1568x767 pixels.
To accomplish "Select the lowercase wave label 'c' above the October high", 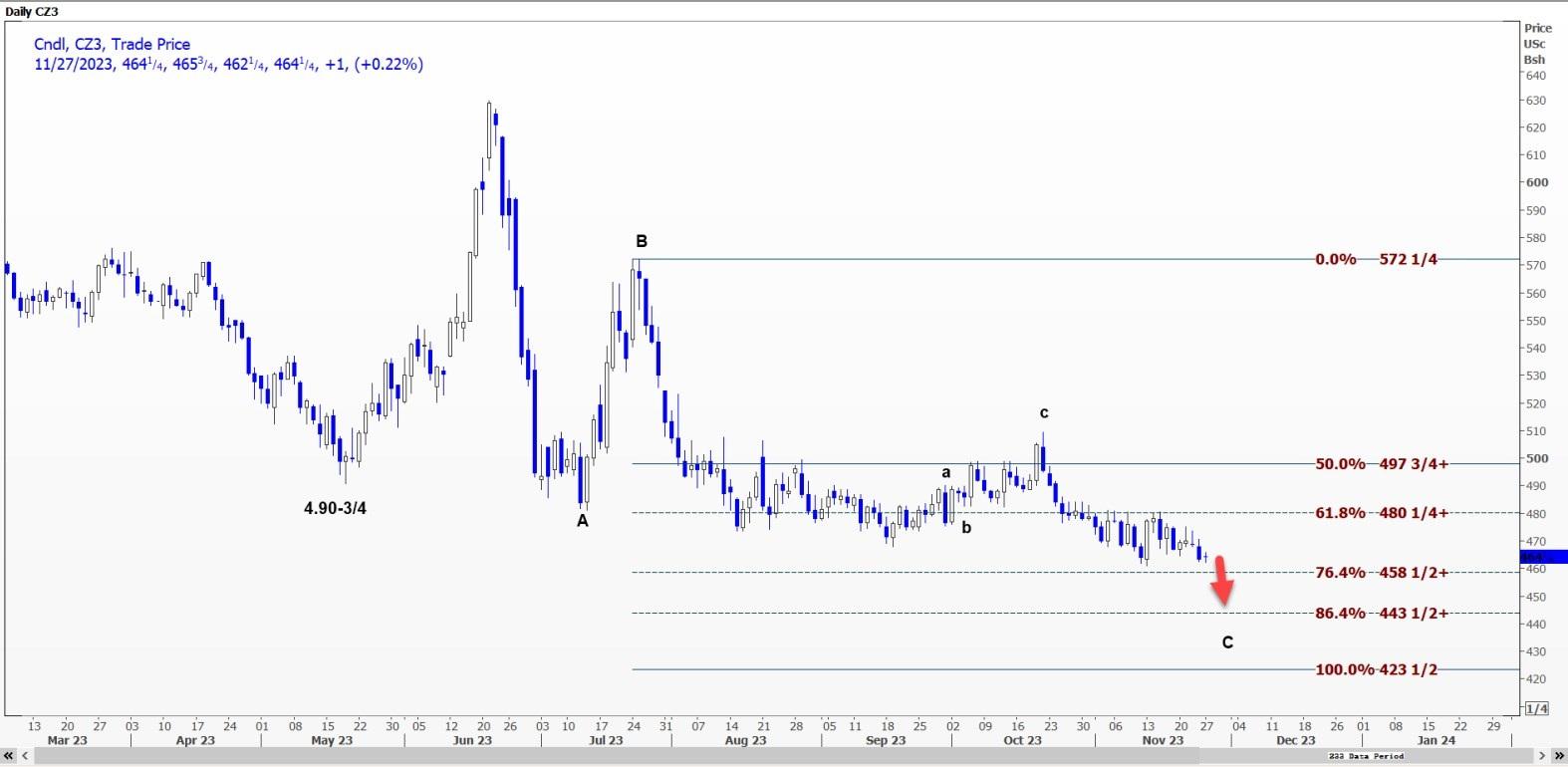I will coord(1044,413).
